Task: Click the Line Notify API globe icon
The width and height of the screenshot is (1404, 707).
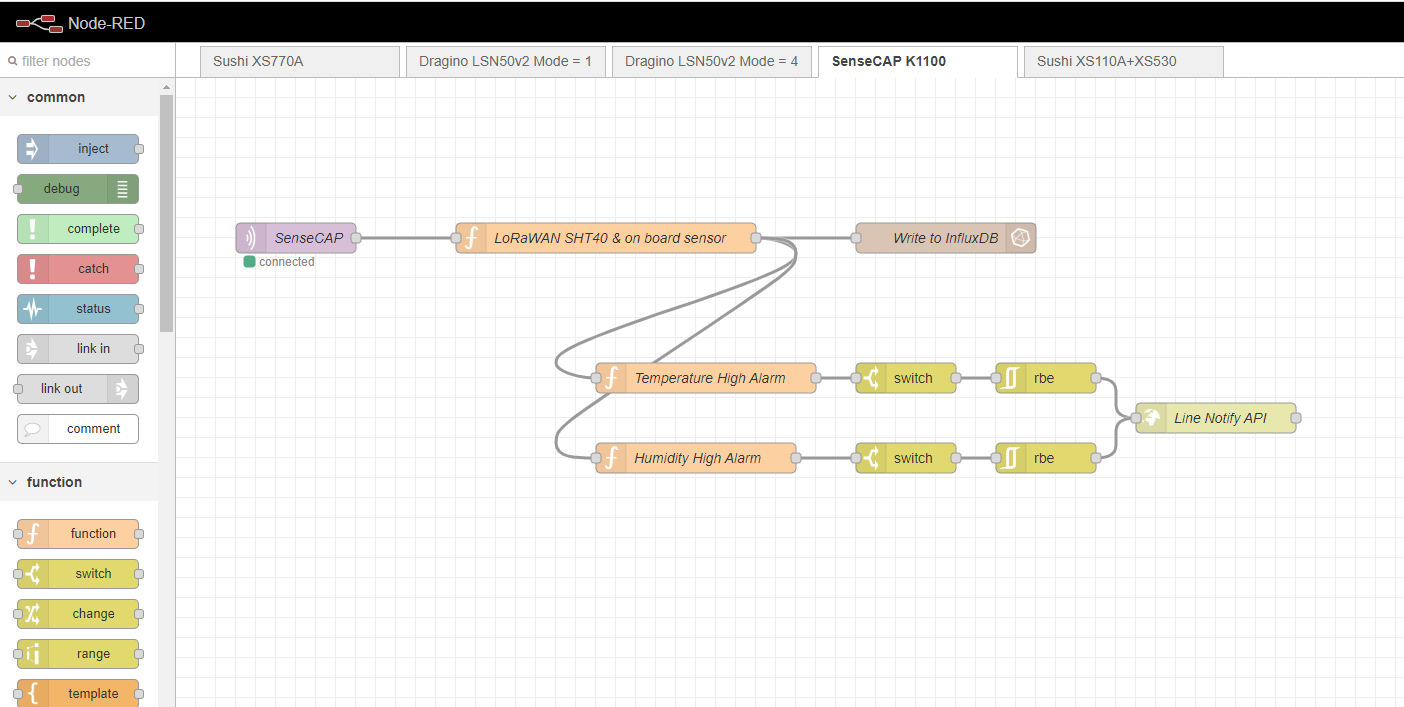Action: pos(1151,418)
